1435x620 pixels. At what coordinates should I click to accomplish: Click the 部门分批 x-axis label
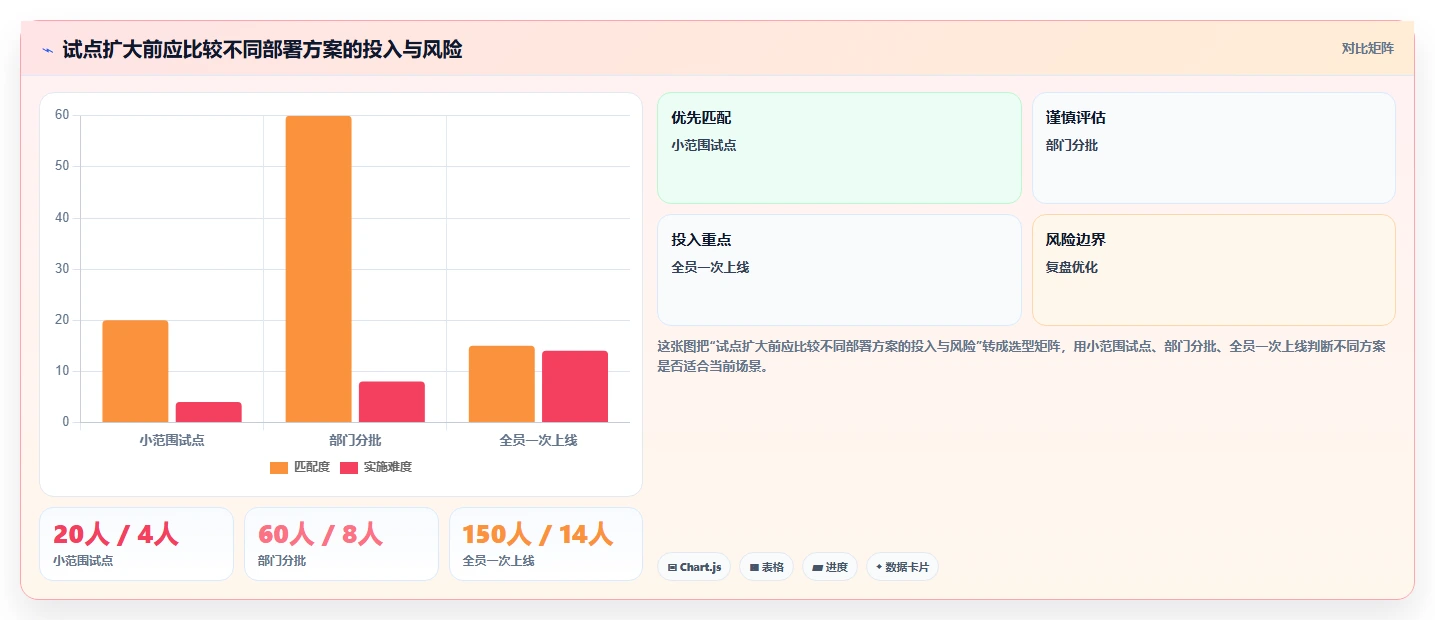pos(355,440)
